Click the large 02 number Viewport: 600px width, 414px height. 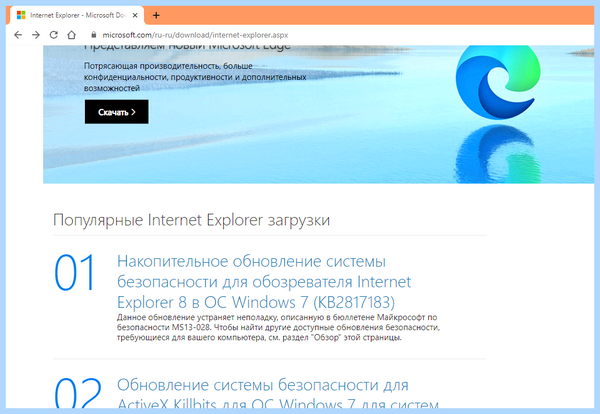pos(78,393)
